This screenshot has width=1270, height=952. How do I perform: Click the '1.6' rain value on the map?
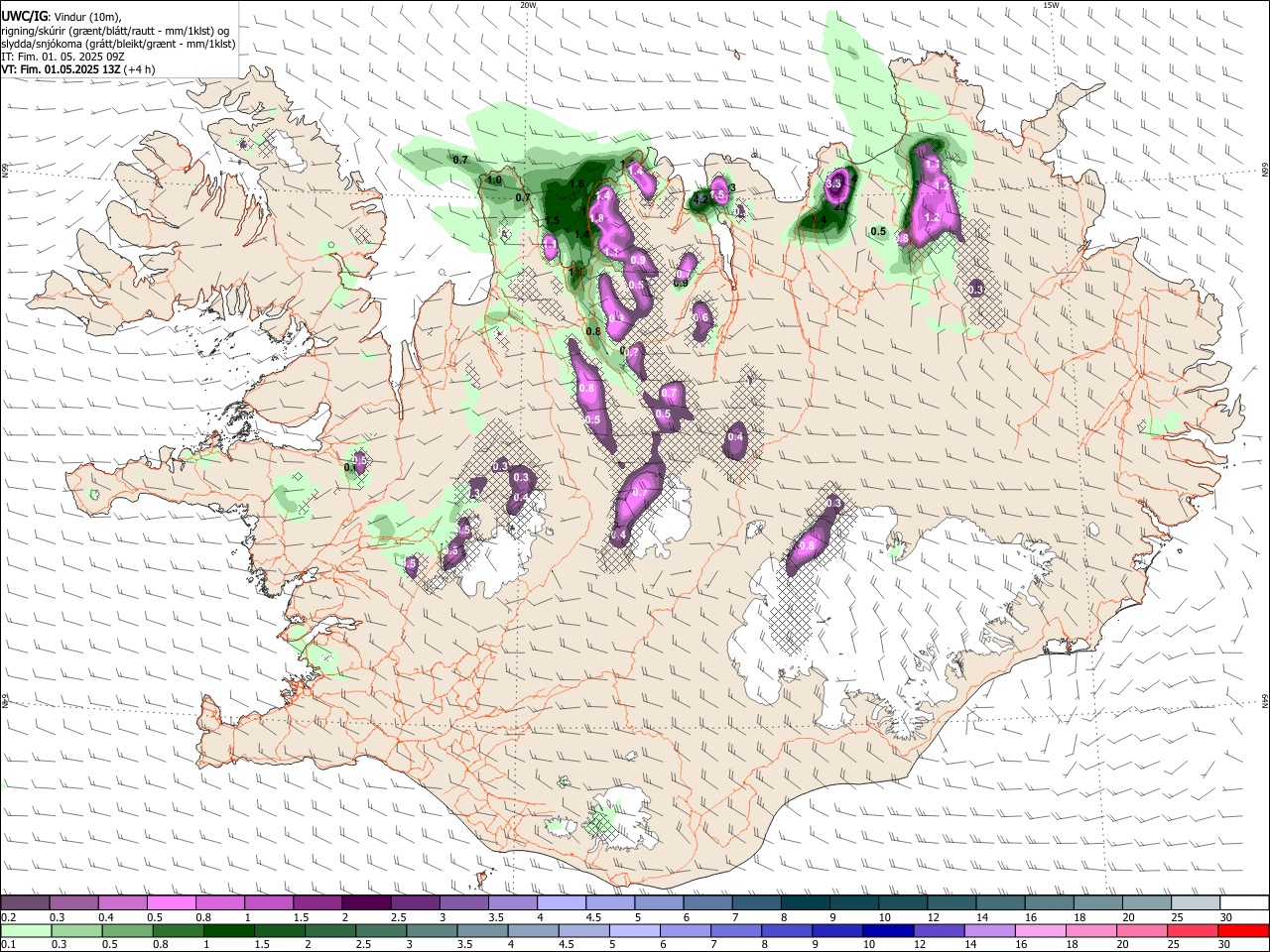[x=576, y=184]
